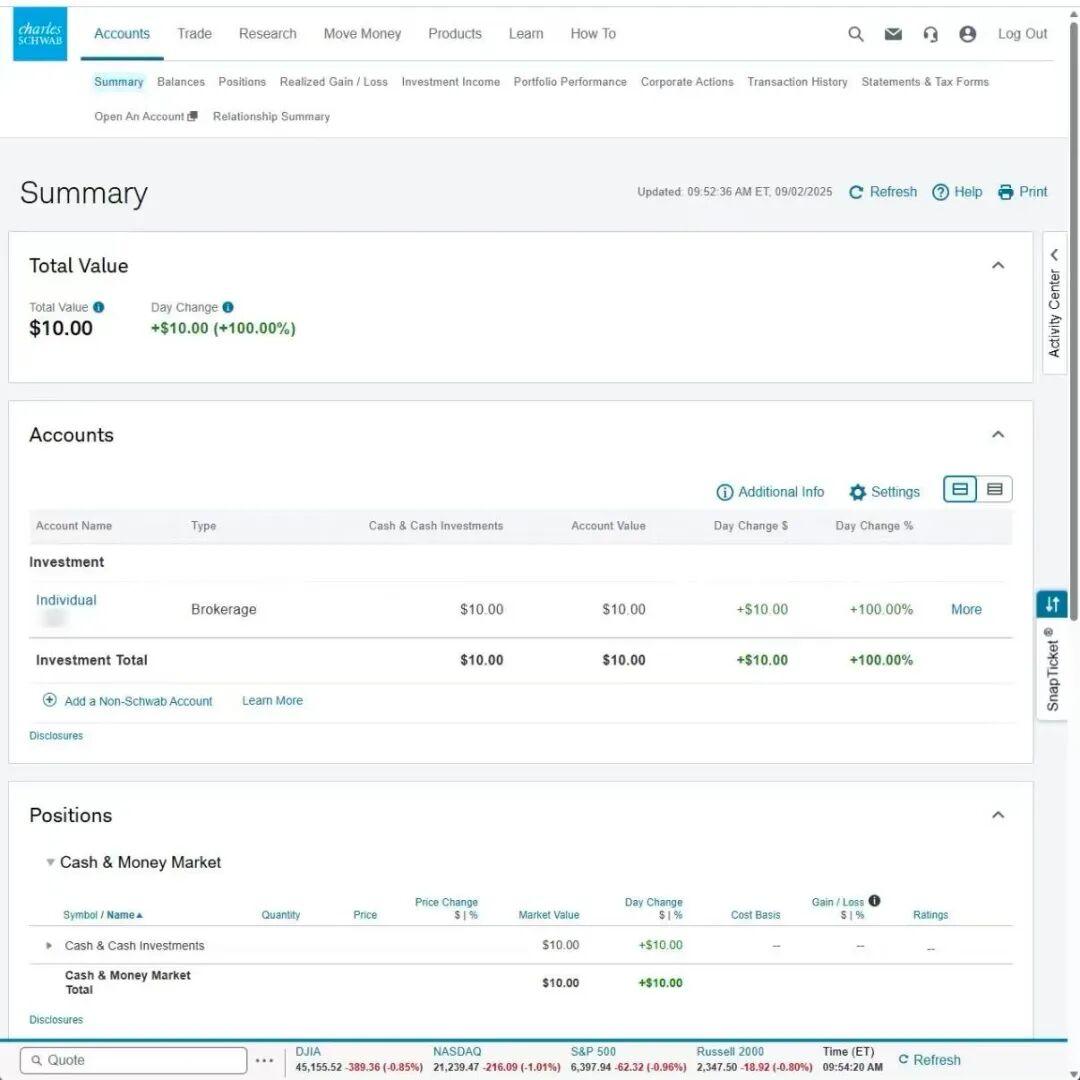
Task: Open the Individual brokerage account
Action: 66,600
